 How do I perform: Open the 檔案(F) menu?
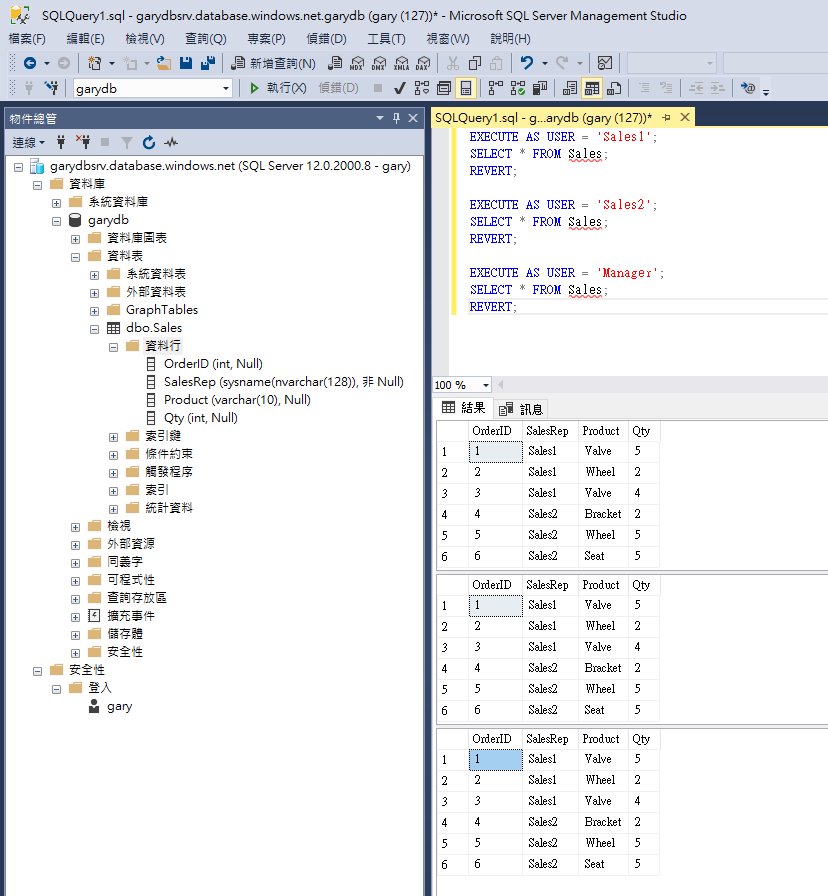point(27,39)
